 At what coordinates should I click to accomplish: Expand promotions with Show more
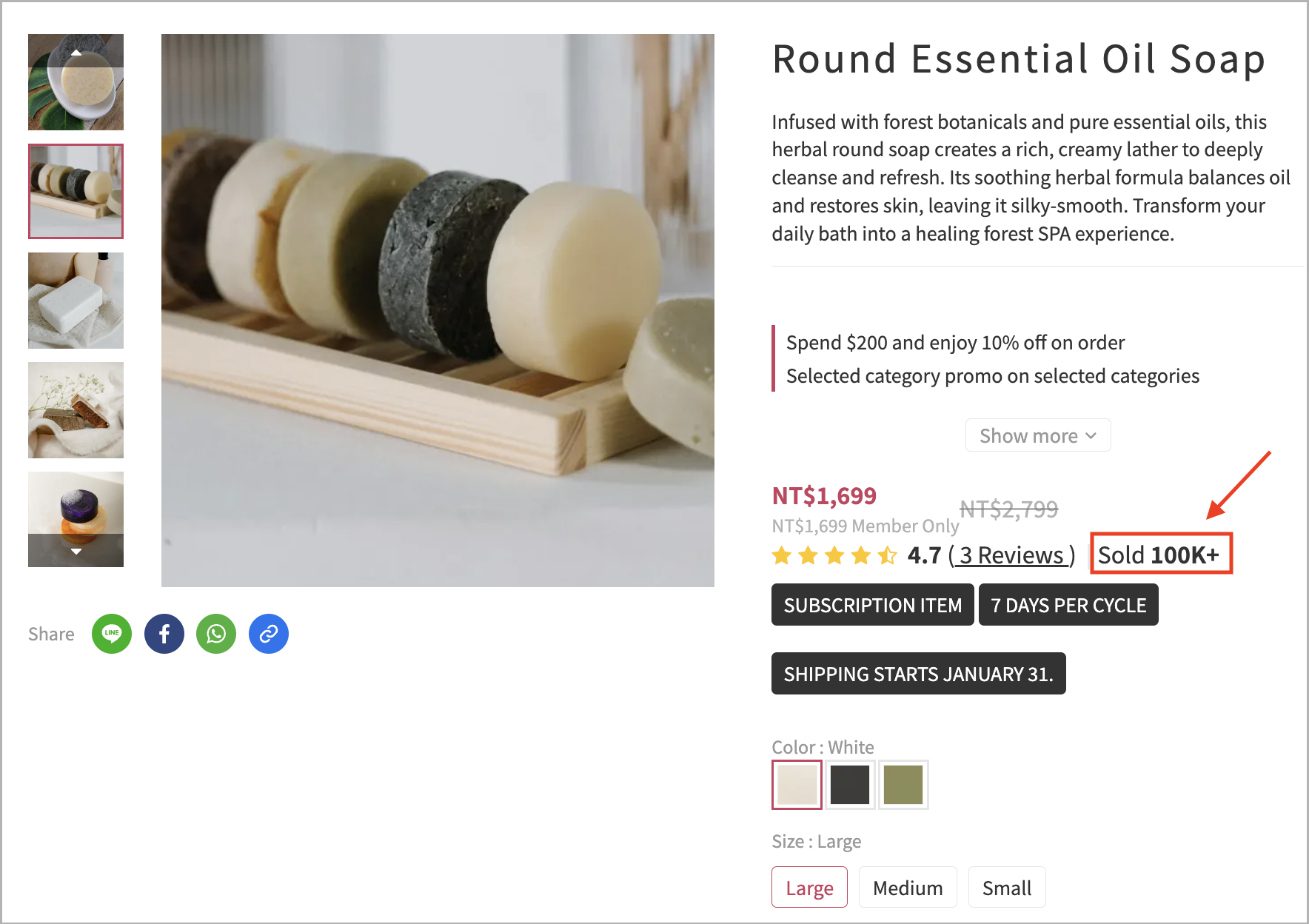tap(1038, 435)
